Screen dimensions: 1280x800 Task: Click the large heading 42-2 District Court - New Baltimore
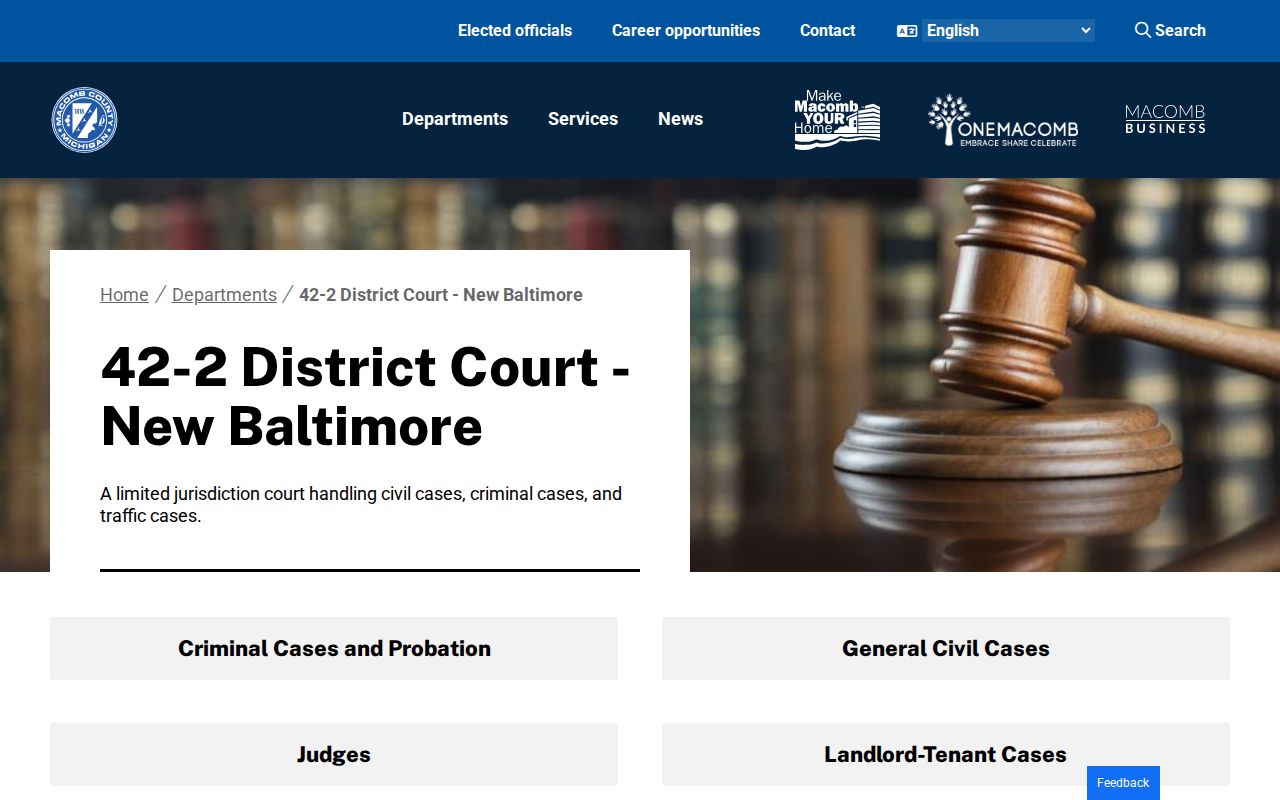pos(366,396)
